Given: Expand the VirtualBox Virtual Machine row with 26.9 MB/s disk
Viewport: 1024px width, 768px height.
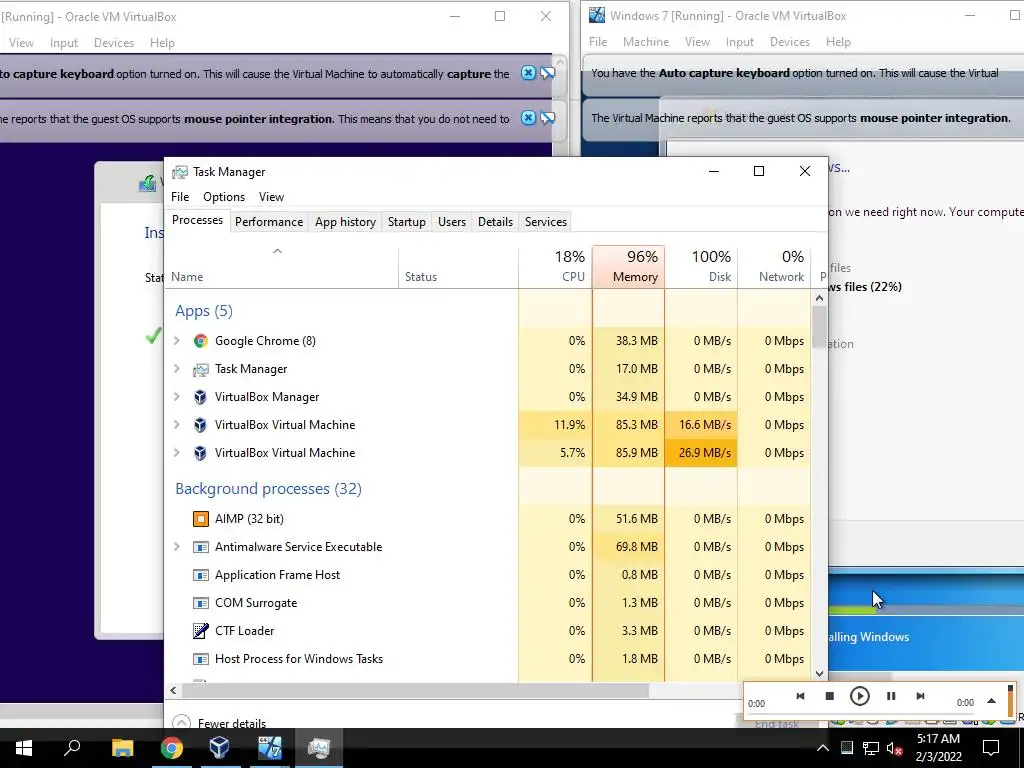Looking at the screenshot, I should pyautogui.click(x=176, y=453).
